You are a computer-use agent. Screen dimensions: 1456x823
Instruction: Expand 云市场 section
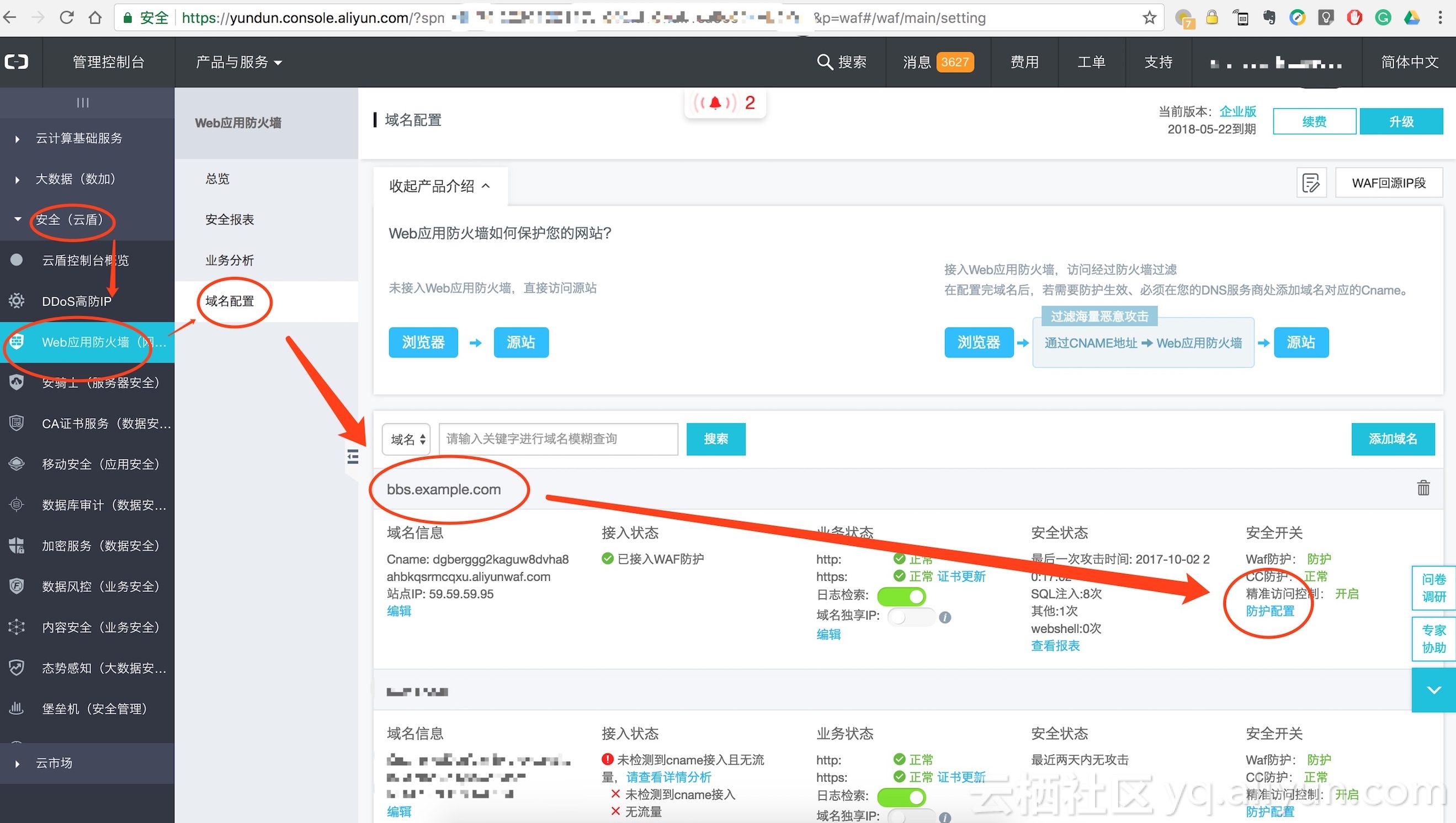[x=54, y=762]
